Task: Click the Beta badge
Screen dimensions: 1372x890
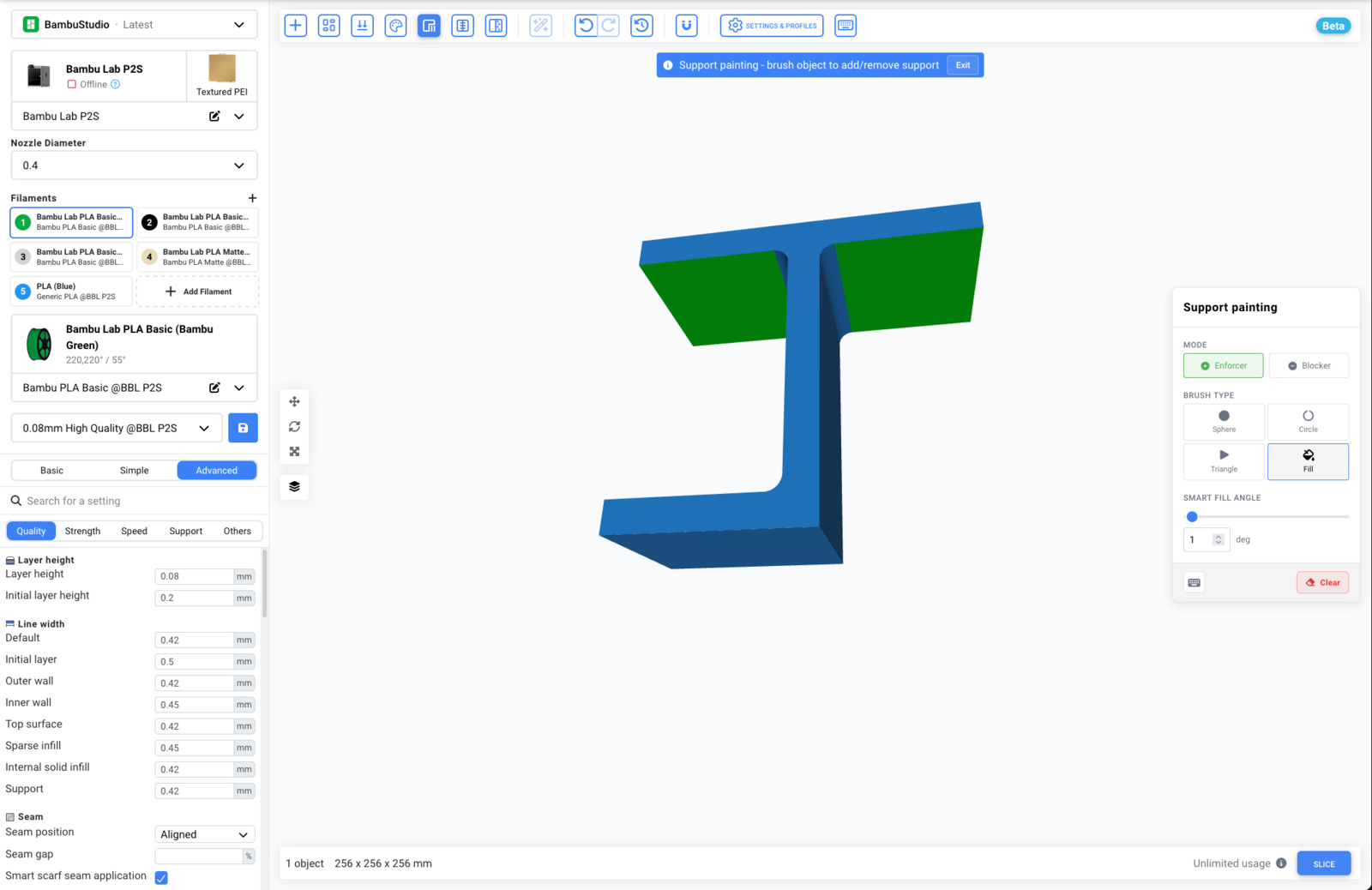Action: click(x=1333, y=26)
